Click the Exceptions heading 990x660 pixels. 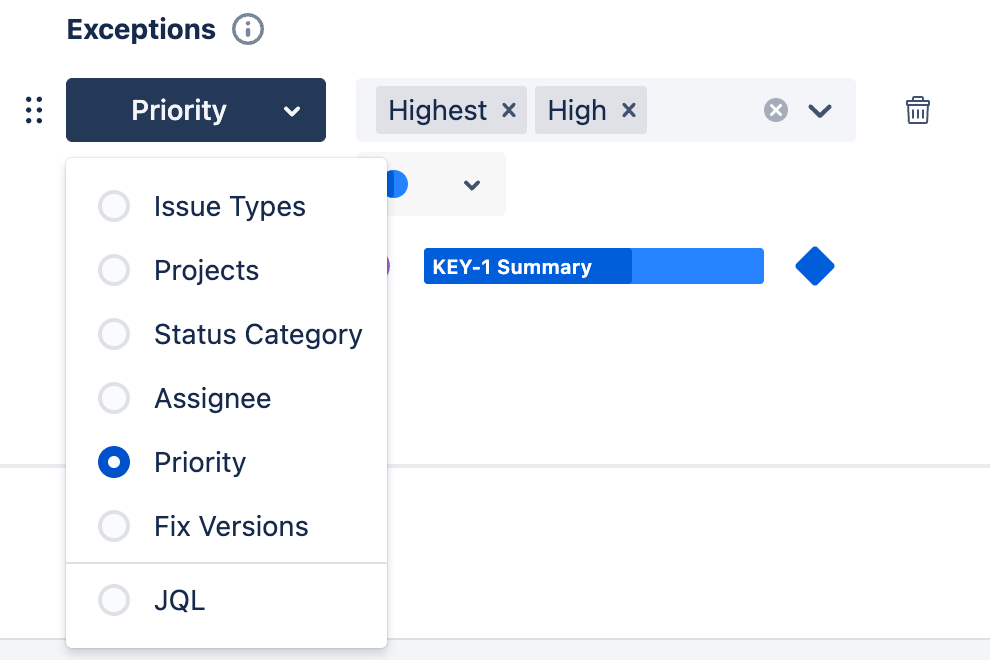point(140,29)
